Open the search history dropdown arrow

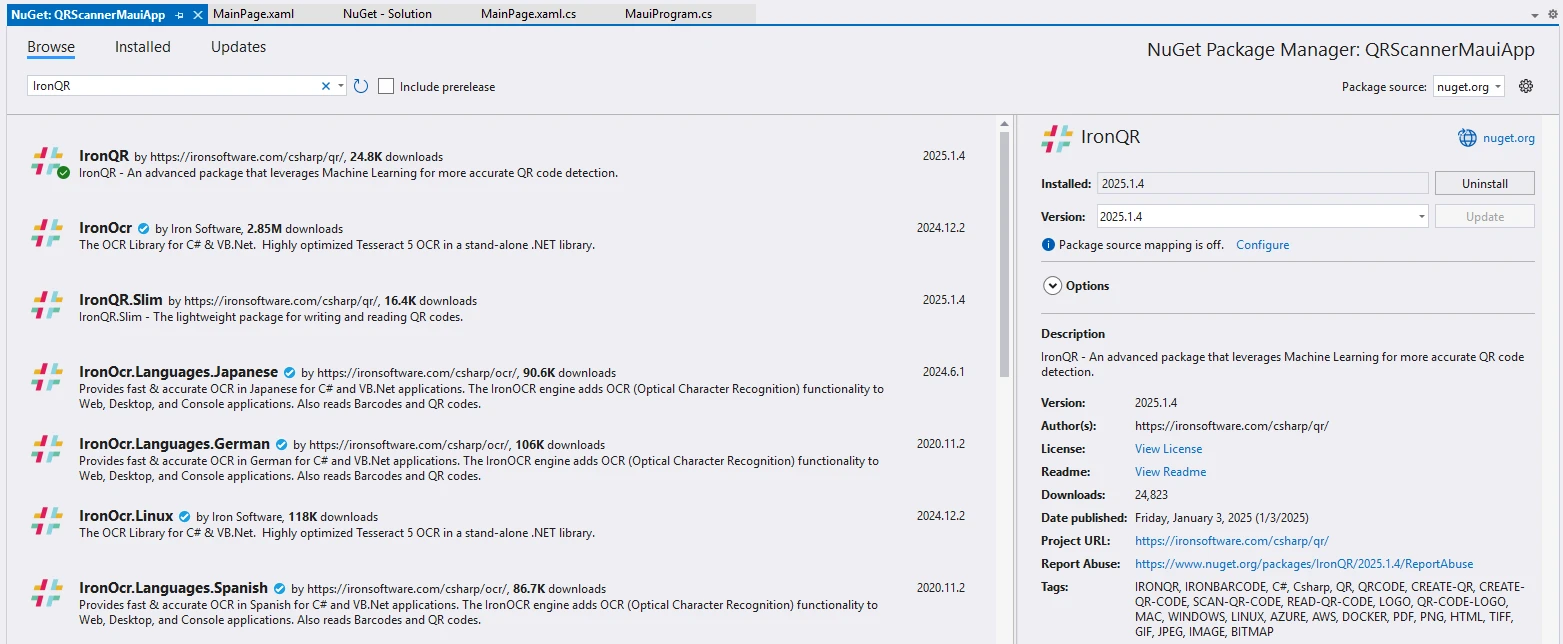341,87
